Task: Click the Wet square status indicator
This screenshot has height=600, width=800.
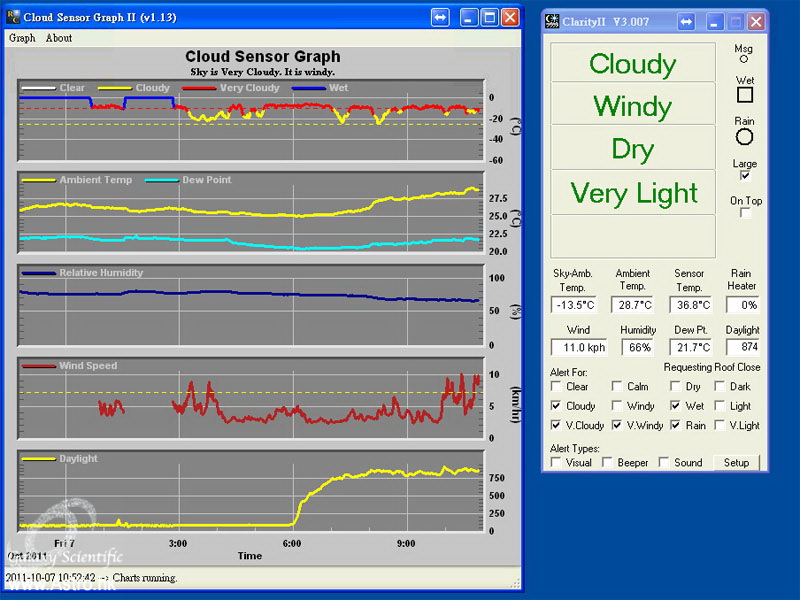Action: [744, 95]
